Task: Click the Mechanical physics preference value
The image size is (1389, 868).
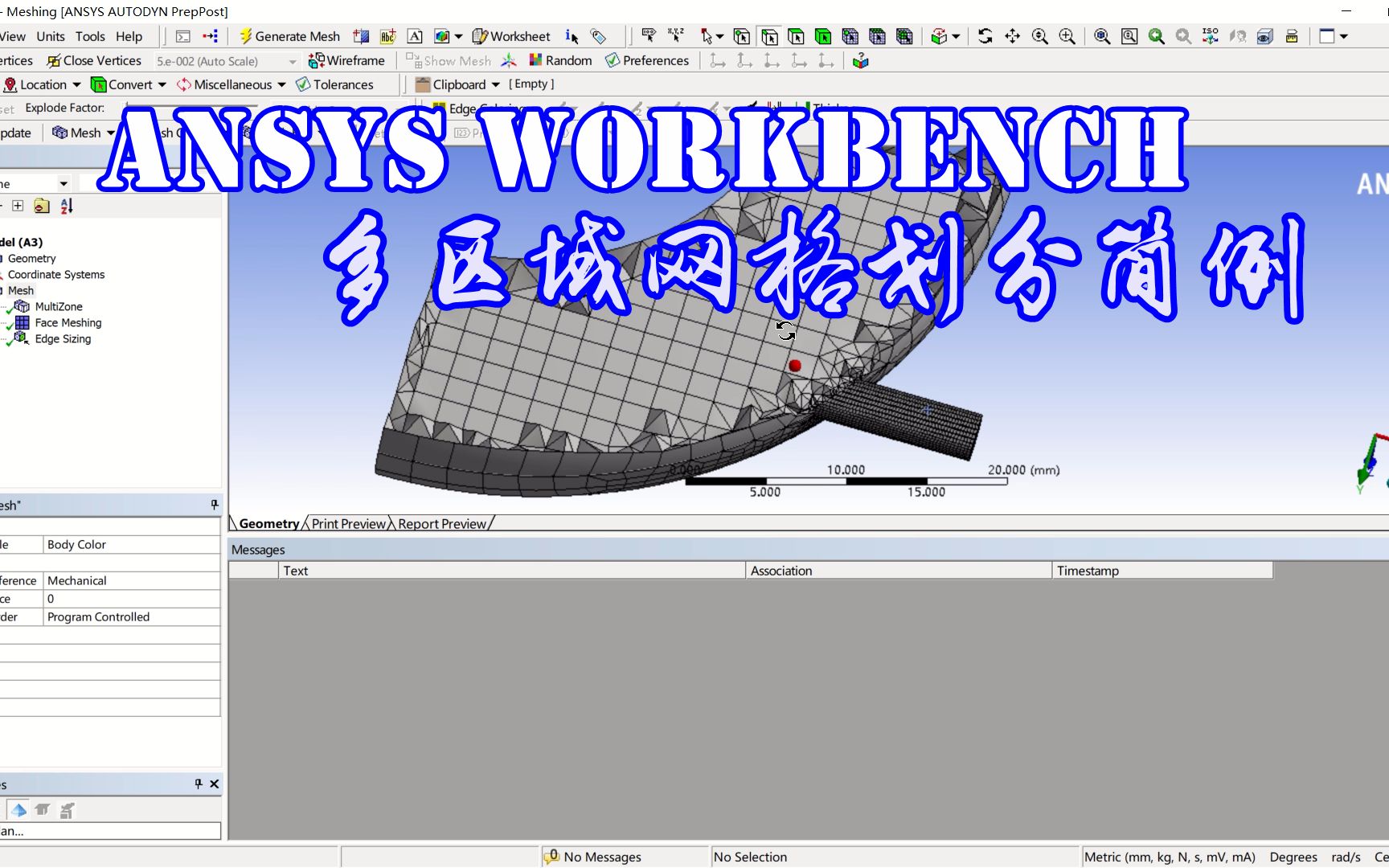Action: point(132,580)
